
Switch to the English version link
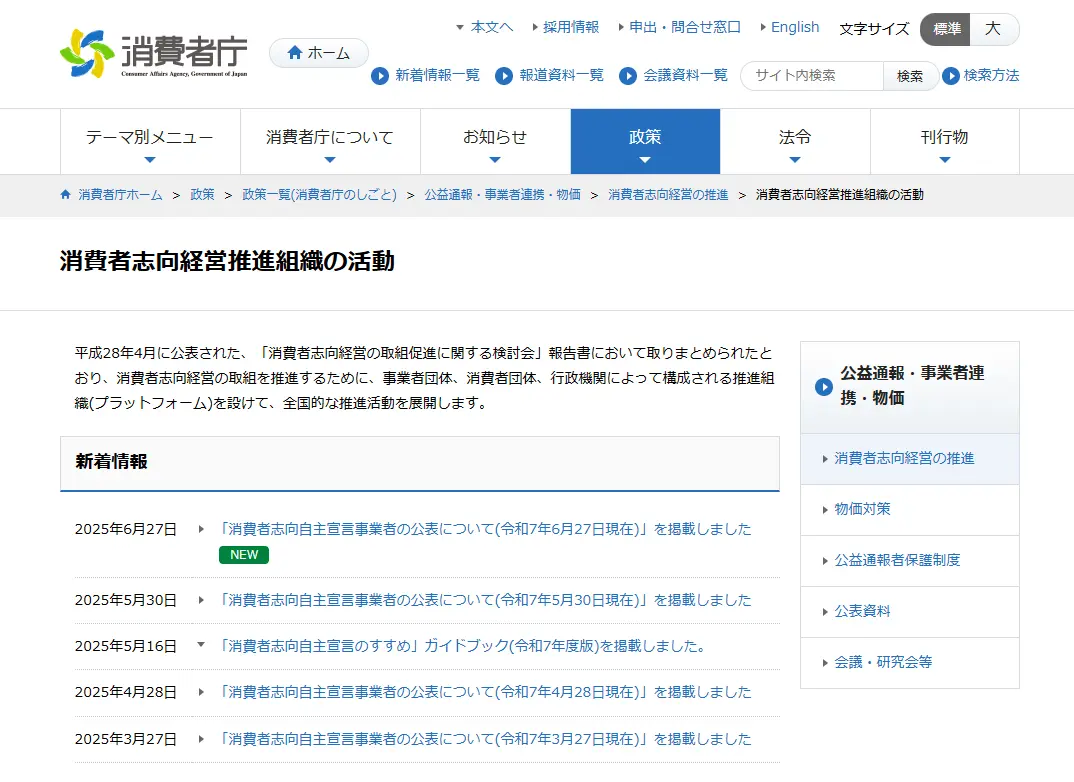pyautogui.click(x=795, y=27)
